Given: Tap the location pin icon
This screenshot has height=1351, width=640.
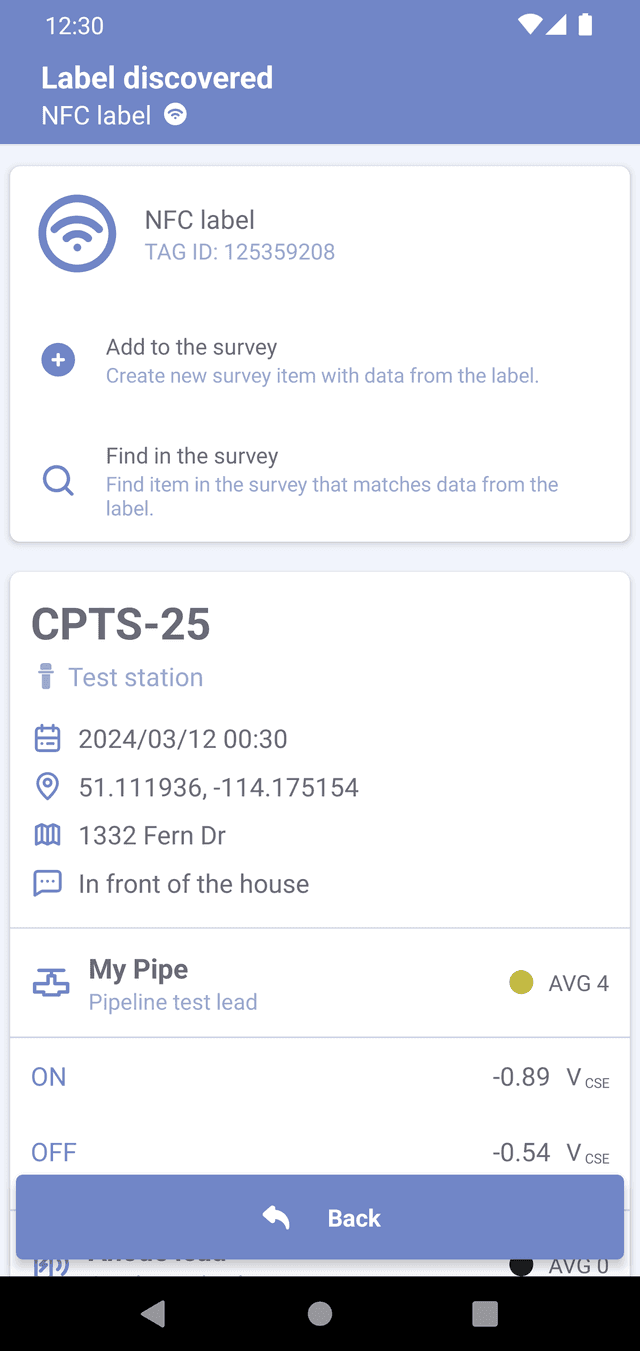Looking at the screenshot, I should (x=47, y=787).
